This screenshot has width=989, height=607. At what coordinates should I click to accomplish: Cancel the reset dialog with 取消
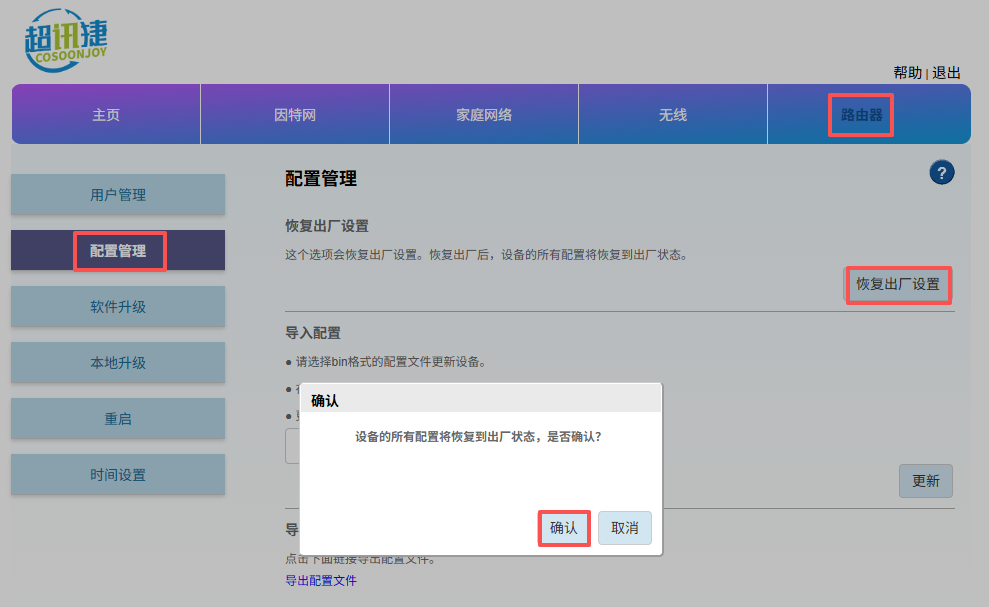pyautogui.click(x=624, y=528)
